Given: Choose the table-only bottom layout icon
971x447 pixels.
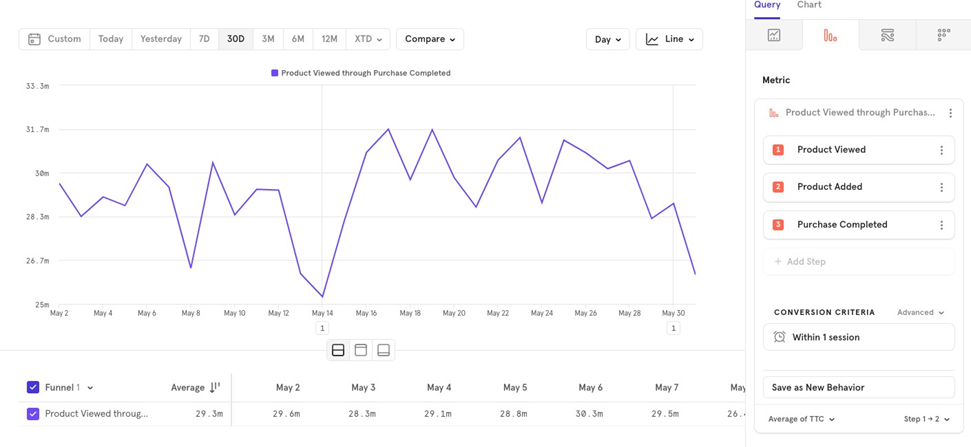Looking at the screenshot, I should [383, 350].
